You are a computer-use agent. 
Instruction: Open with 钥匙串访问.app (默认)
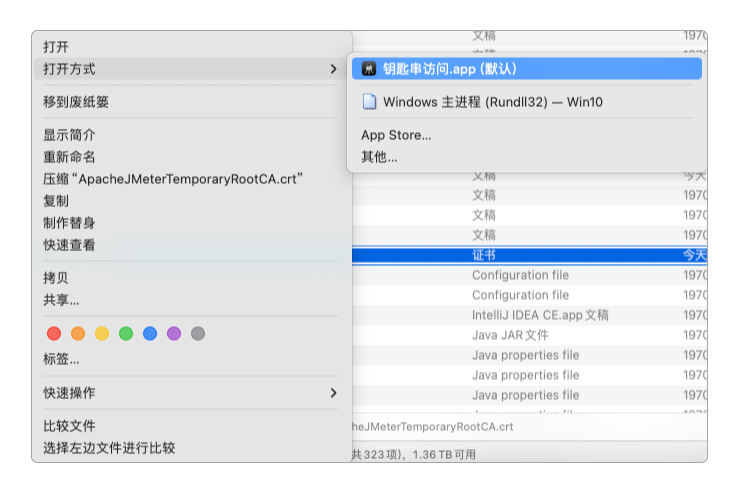(527, 69)
